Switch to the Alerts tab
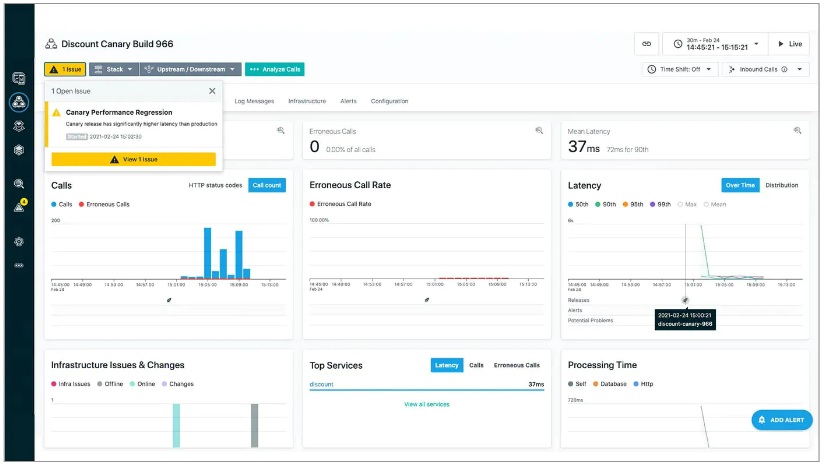The width and height of the screenshot is (823, 466). (x=348, y=101)
